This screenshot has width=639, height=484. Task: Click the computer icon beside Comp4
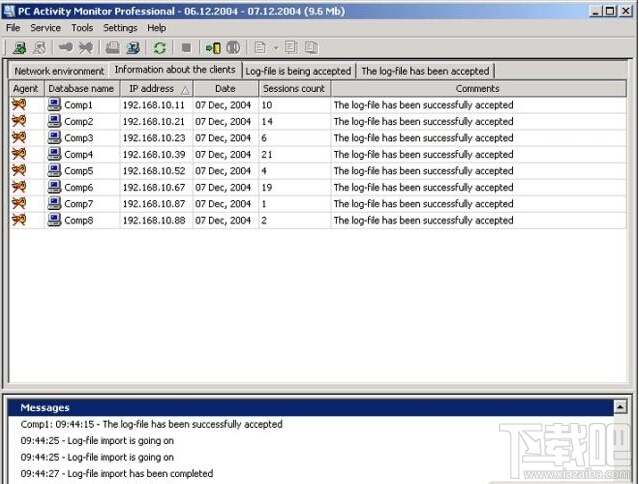coord(54,154)
